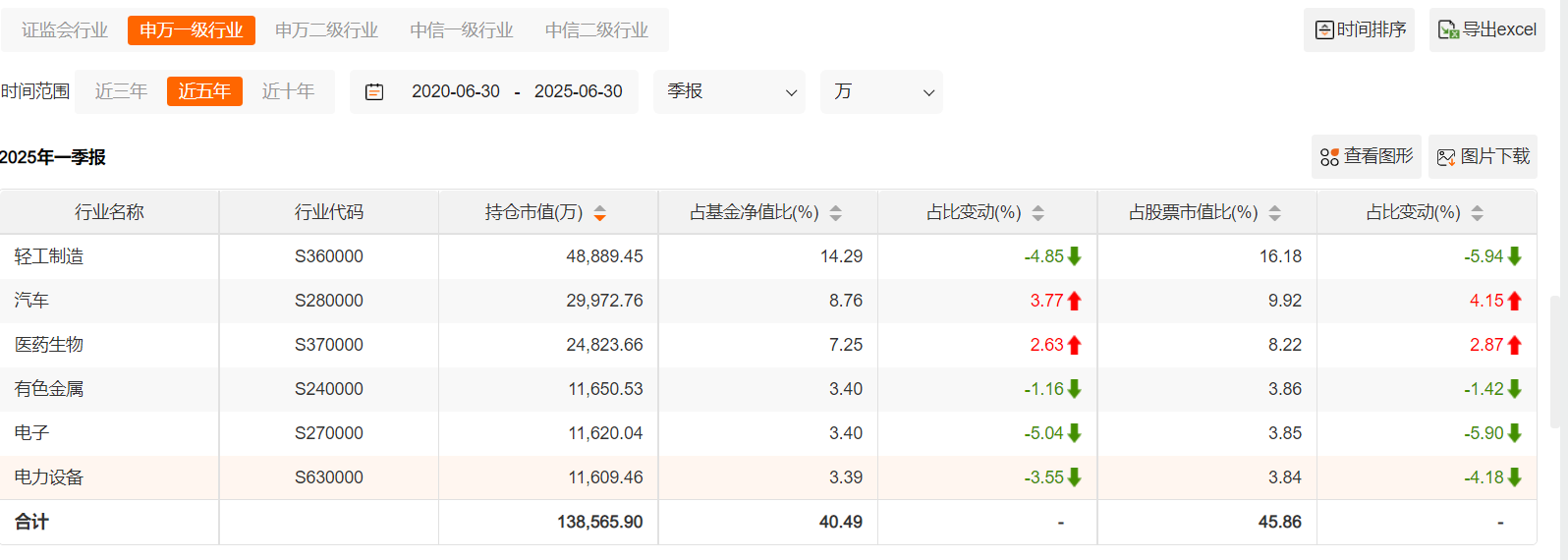Click net value ratio 14.29
Image resolution: width=1568 pixels, height=560 pixels.
pyautogui.click(x=842, y=256)
